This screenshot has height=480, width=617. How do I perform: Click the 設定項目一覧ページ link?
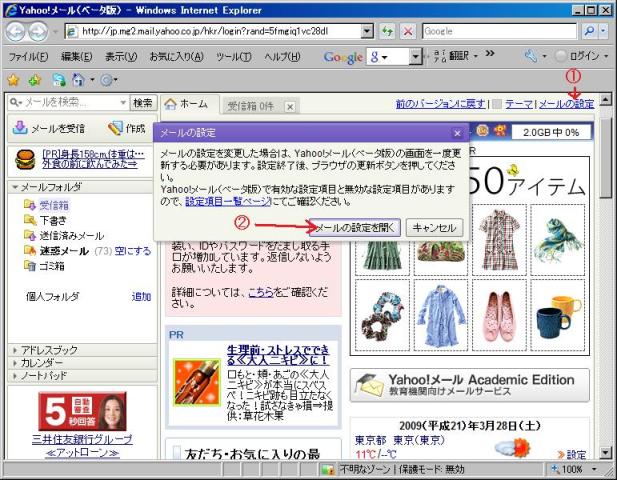pyautogui.click(x=228, y=202)
